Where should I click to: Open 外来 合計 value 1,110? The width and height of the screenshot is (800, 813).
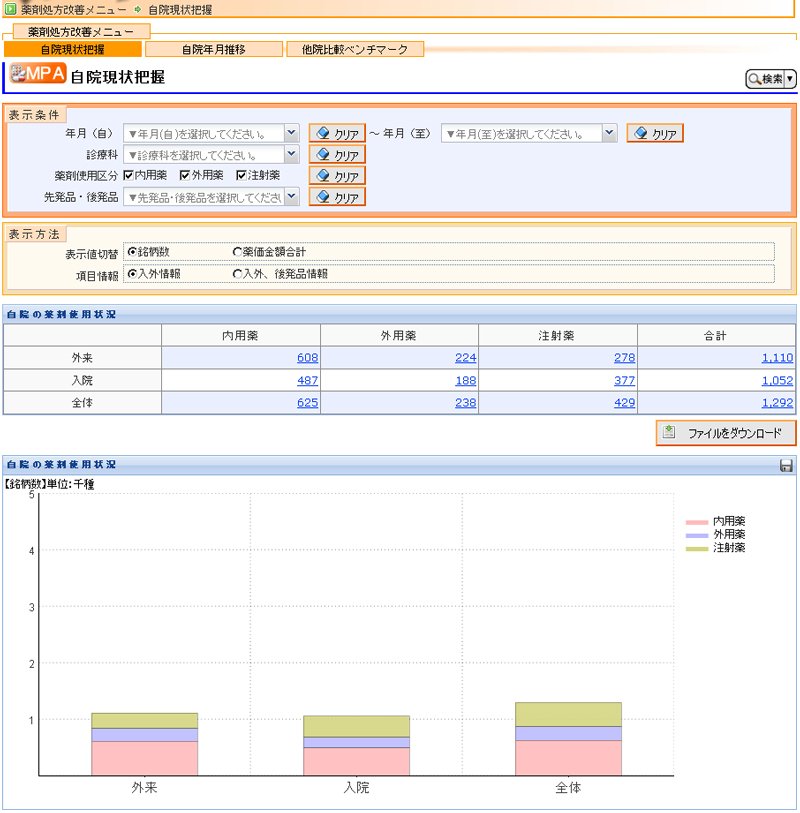coord(777,357)
